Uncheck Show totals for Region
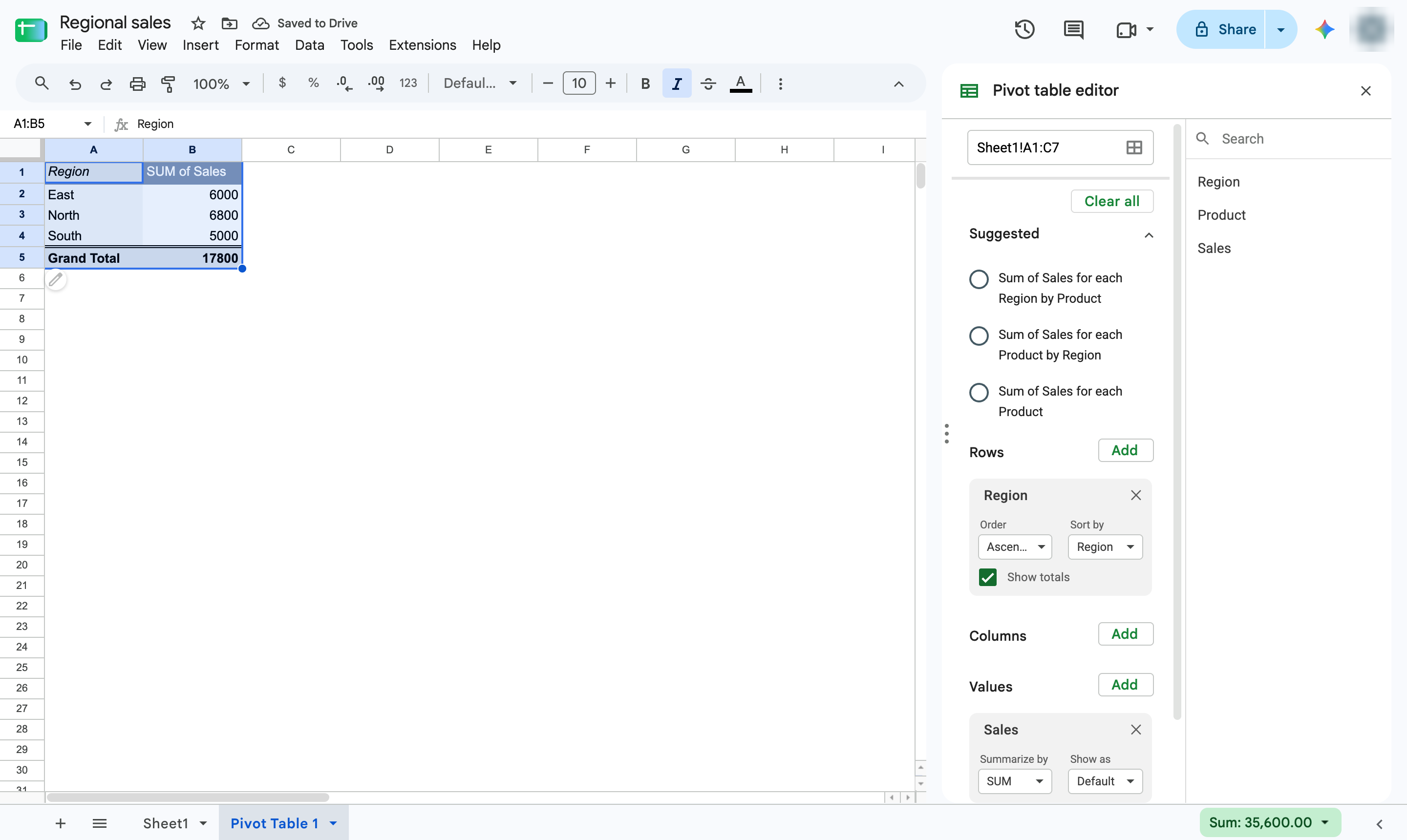The image size is (1407, 840). (988, 577)
